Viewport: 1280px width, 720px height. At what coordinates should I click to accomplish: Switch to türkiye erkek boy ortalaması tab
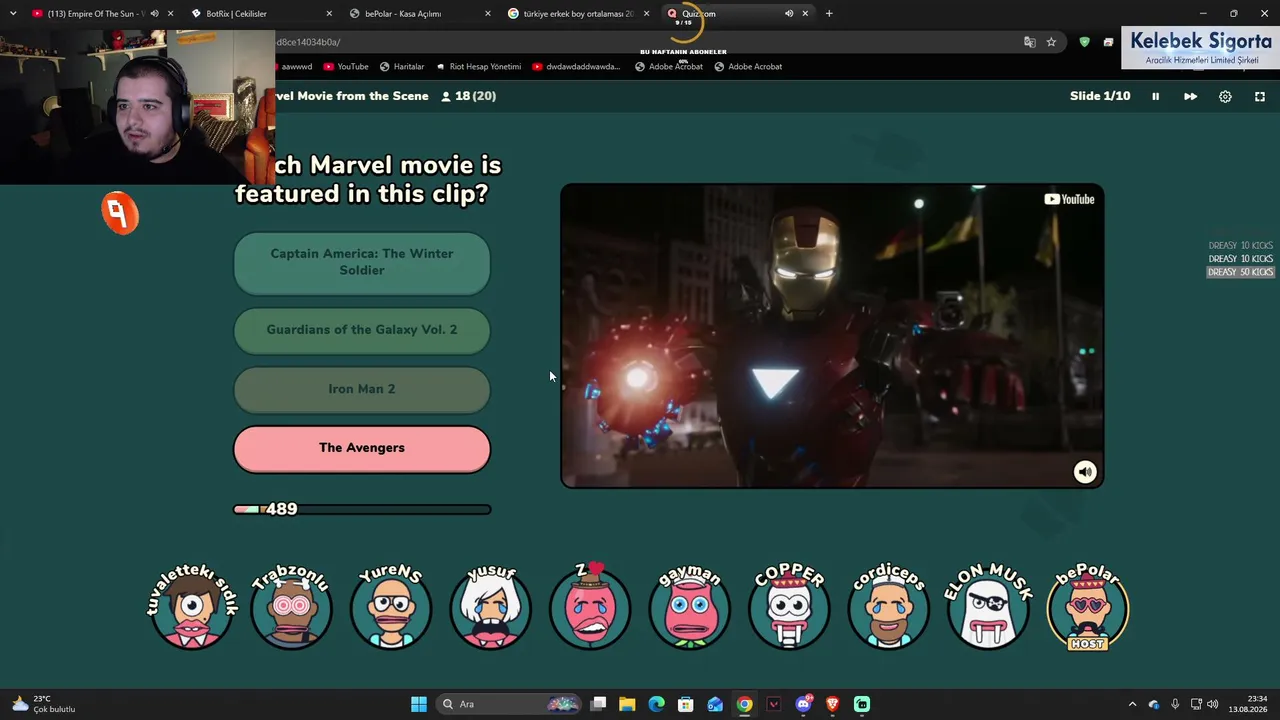576,14
